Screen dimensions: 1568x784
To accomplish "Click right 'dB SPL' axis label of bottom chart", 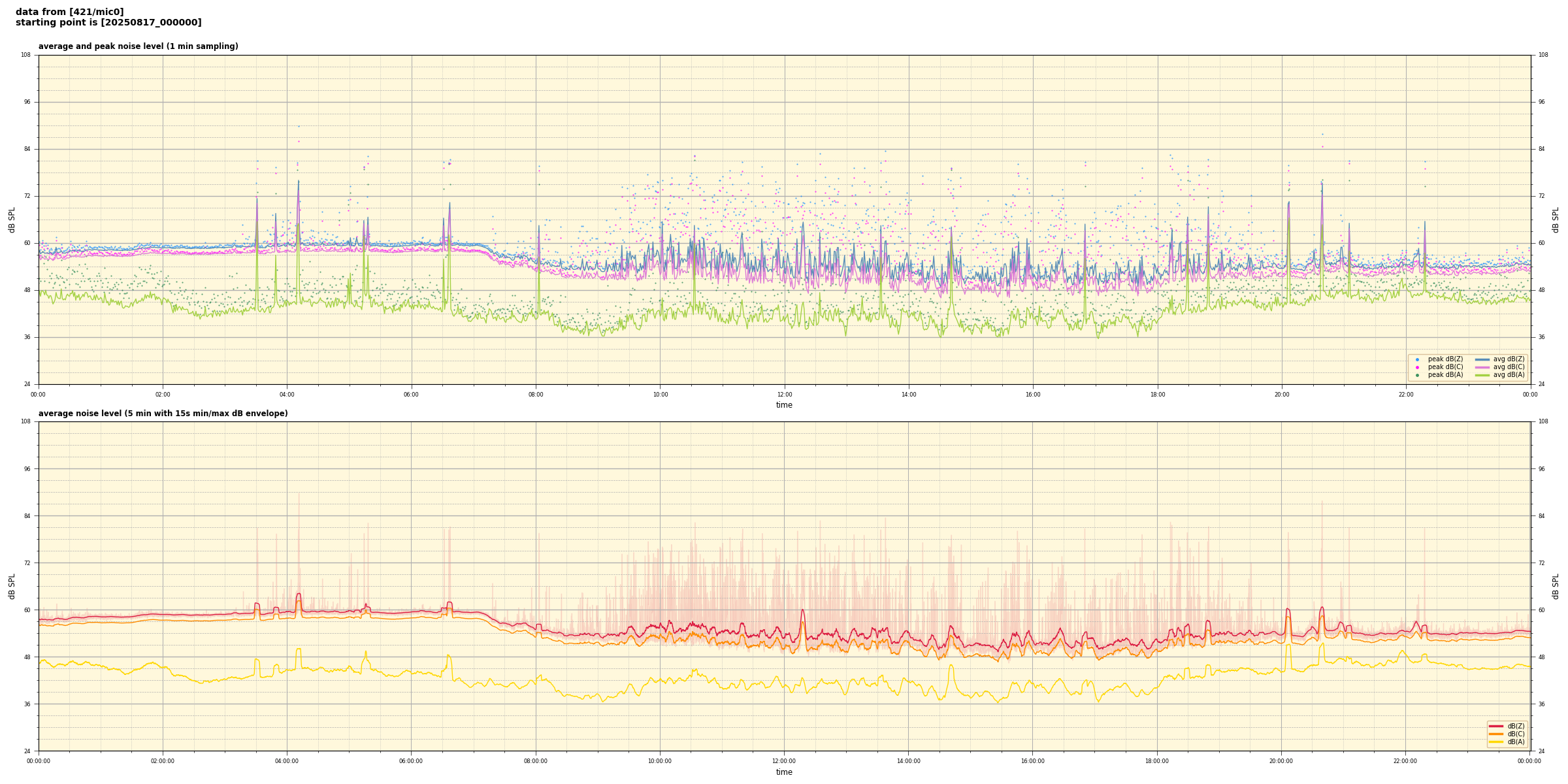I will click(1556, 586).
